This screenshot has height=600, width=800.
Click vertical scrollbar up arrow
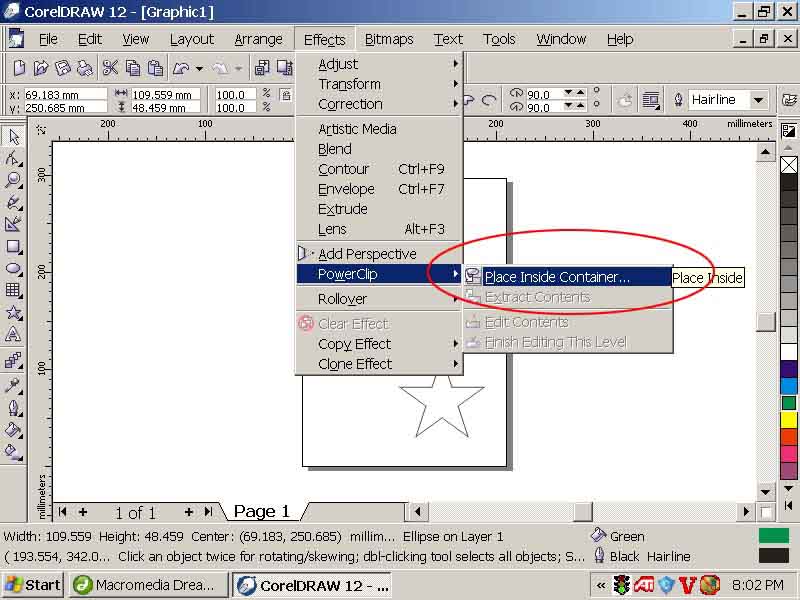(765, 152)
